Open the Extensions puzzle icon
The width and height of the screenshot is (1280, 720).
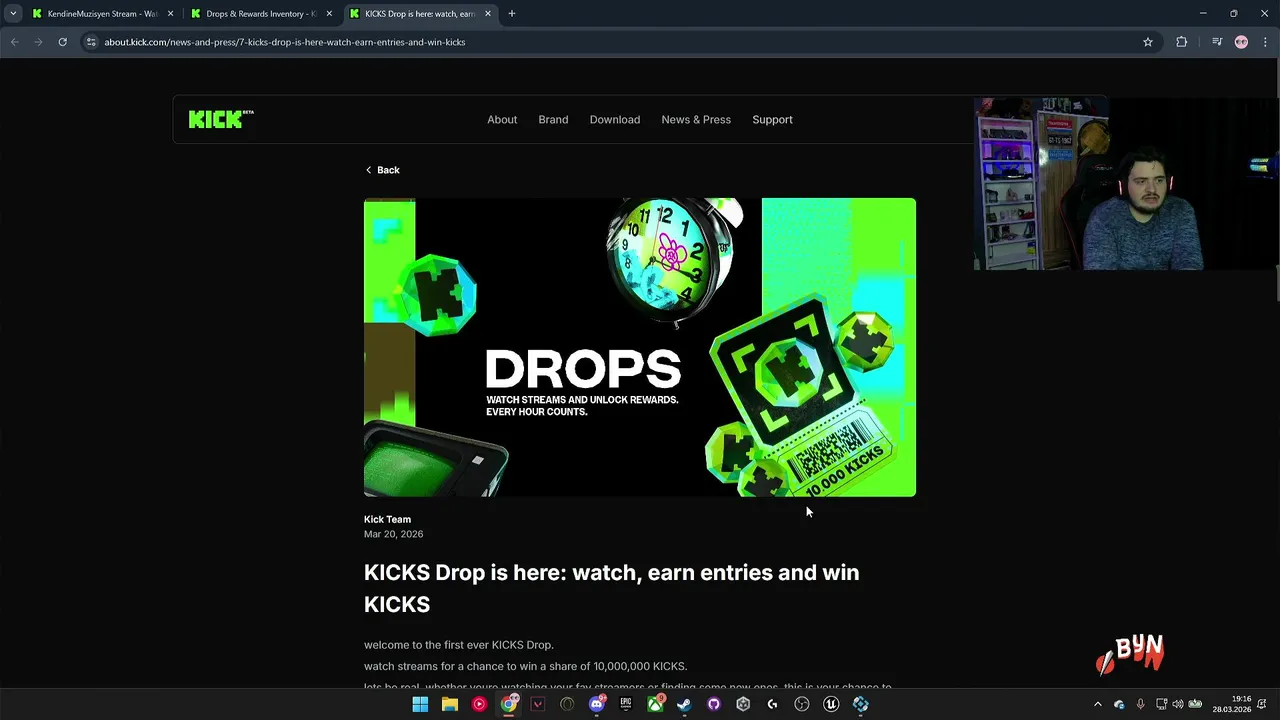[1182, 42]
